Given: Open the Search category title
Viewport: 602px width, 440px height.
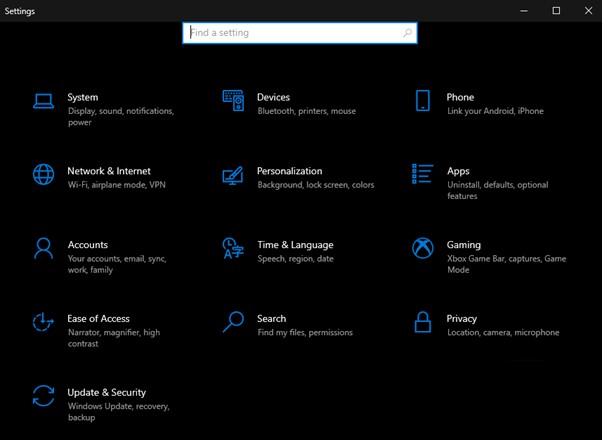Looking at the screenshot, I should pyautogui.click(x=271, y=318).
